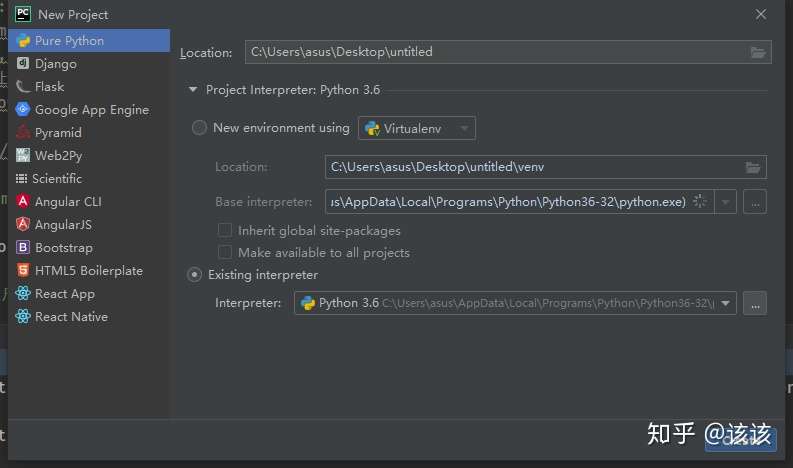Select Scientific project type

[x=57, y=179]
